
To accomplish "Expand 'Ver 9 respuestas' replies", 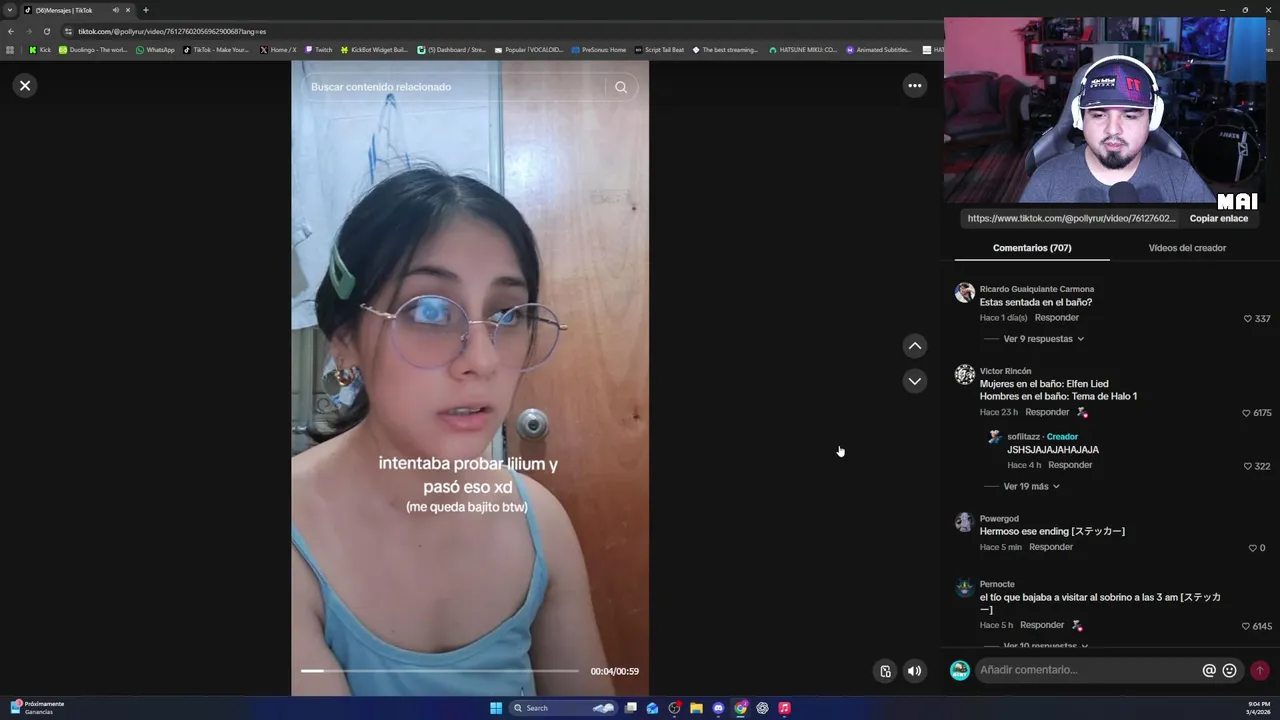I will coord(1043,339).
